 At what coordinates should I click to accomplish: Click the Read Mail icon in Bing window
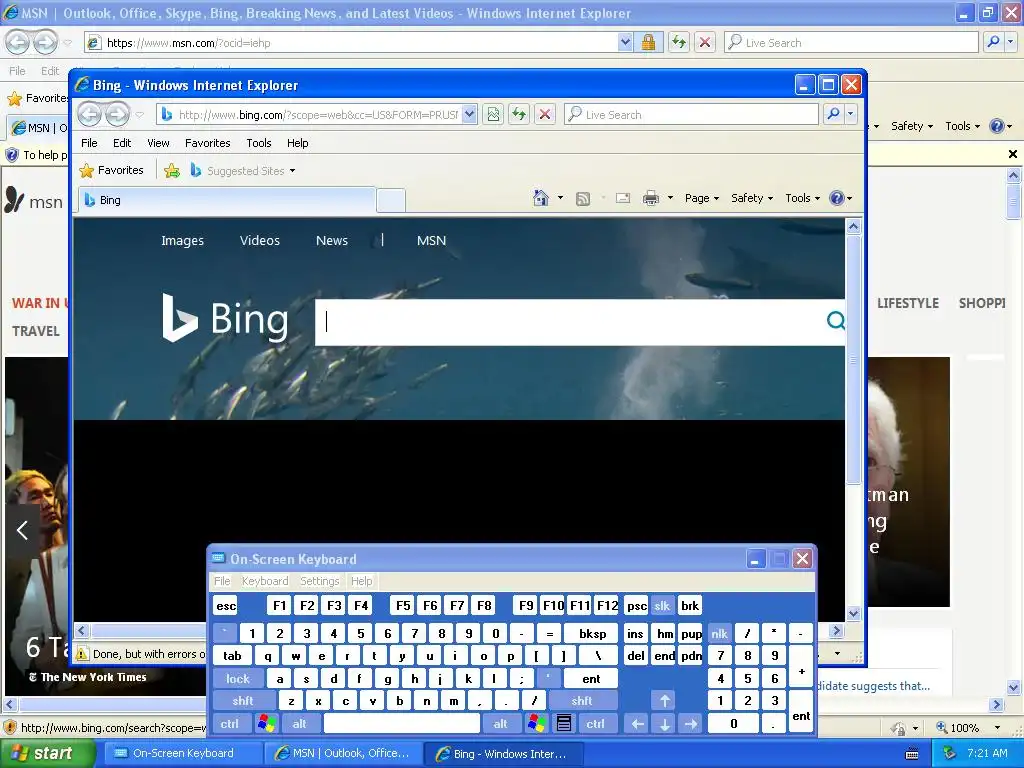click(x=623, y=198)
